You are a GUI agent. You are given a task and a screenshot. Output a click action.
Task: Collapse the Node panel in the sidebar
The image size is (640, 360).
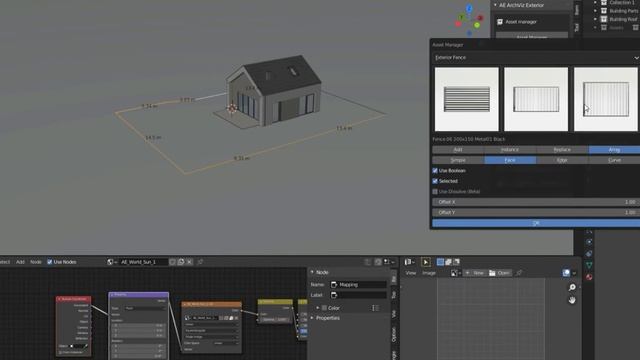[x=312, y=272]
